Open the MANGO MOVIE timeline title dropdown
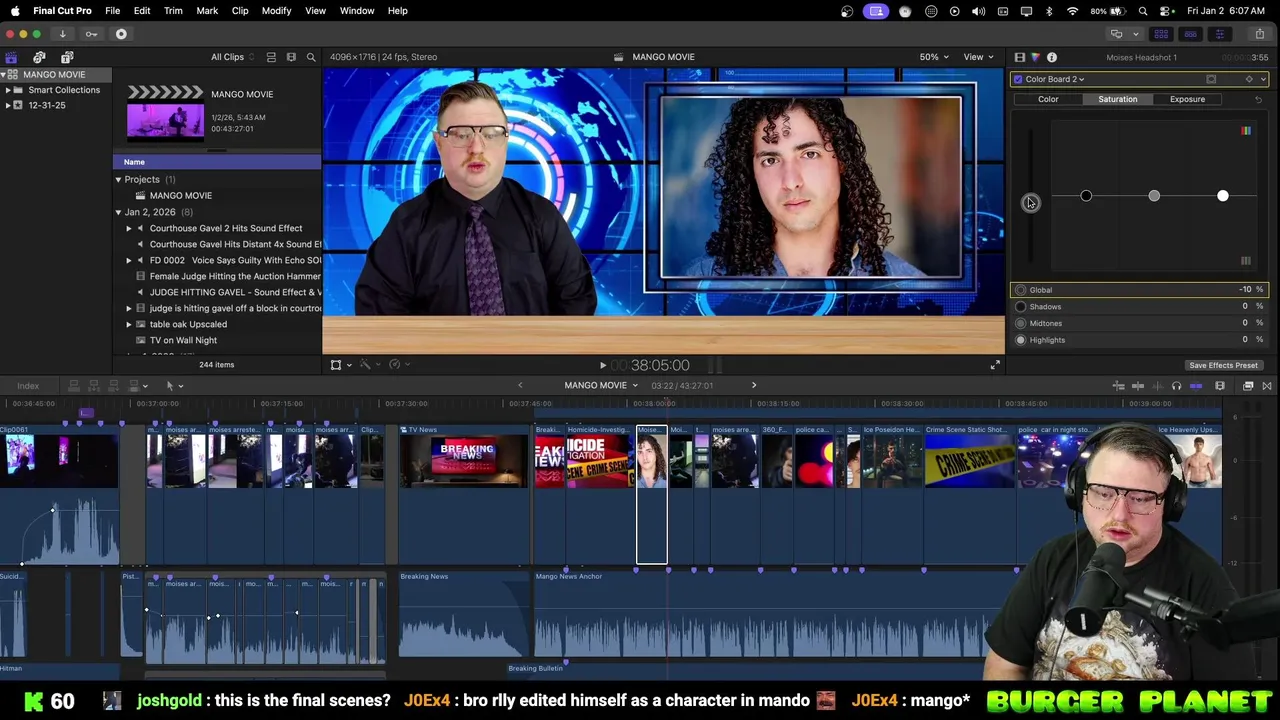 tap(601, 386)
